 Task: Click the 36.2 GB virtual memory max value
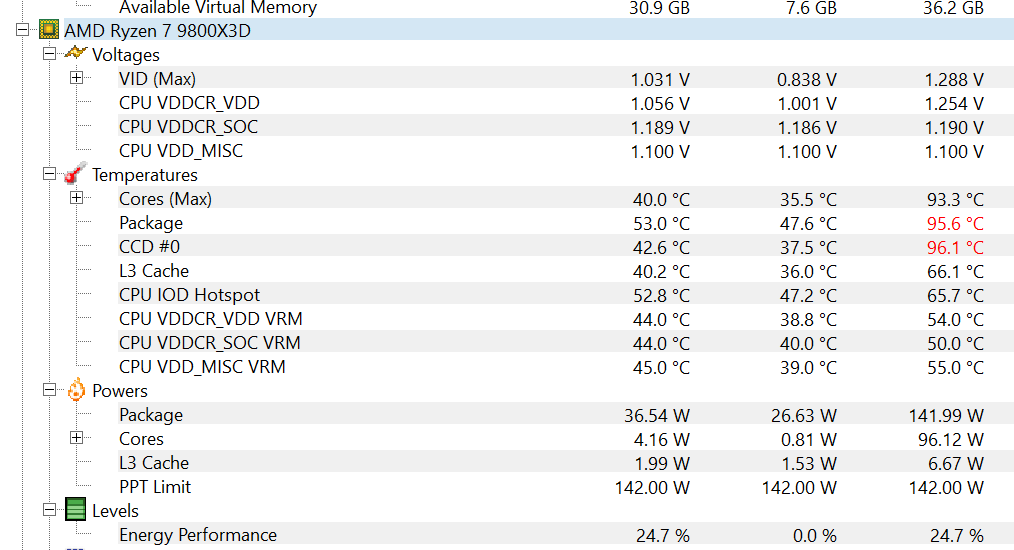click(953, 8)
